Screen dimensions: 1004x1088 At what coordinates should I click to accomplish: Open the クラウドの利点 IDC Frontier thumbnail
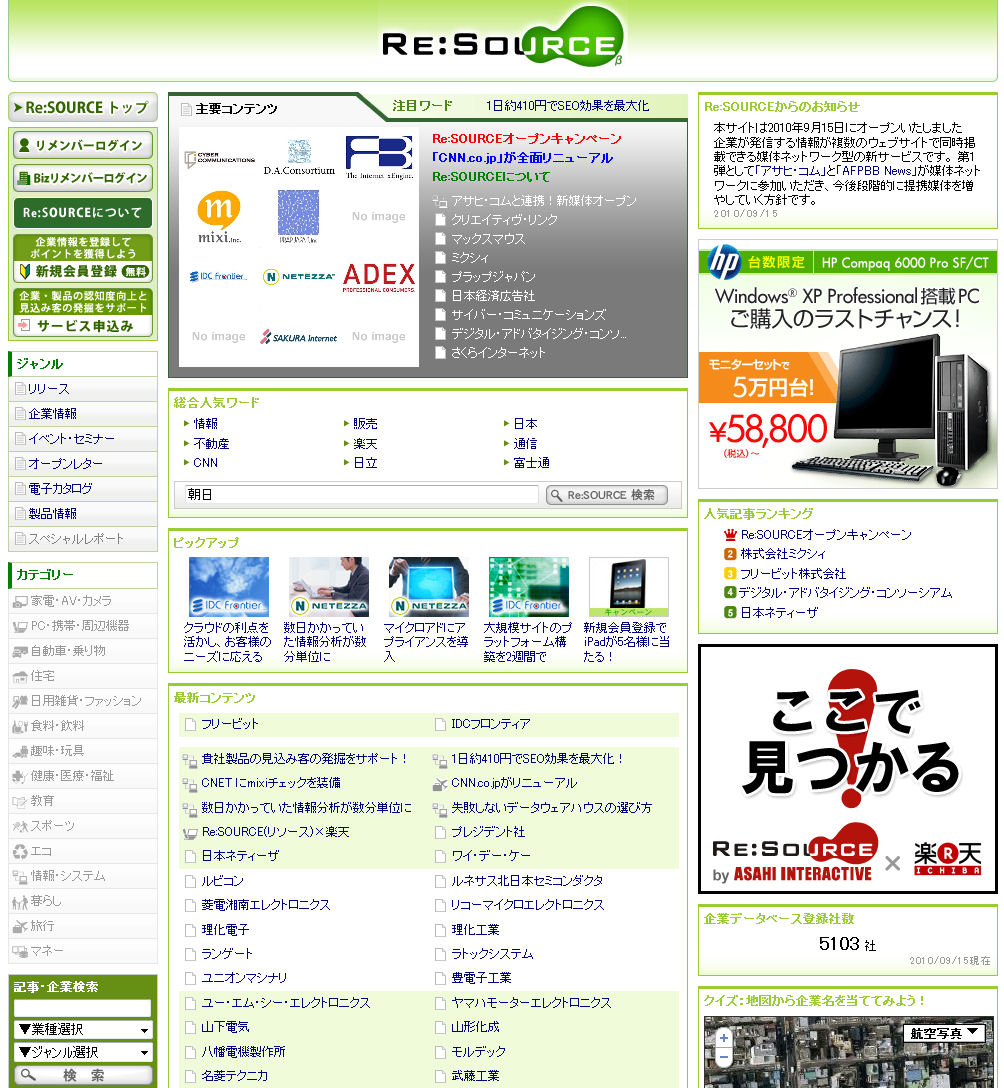tap(229, 587)
